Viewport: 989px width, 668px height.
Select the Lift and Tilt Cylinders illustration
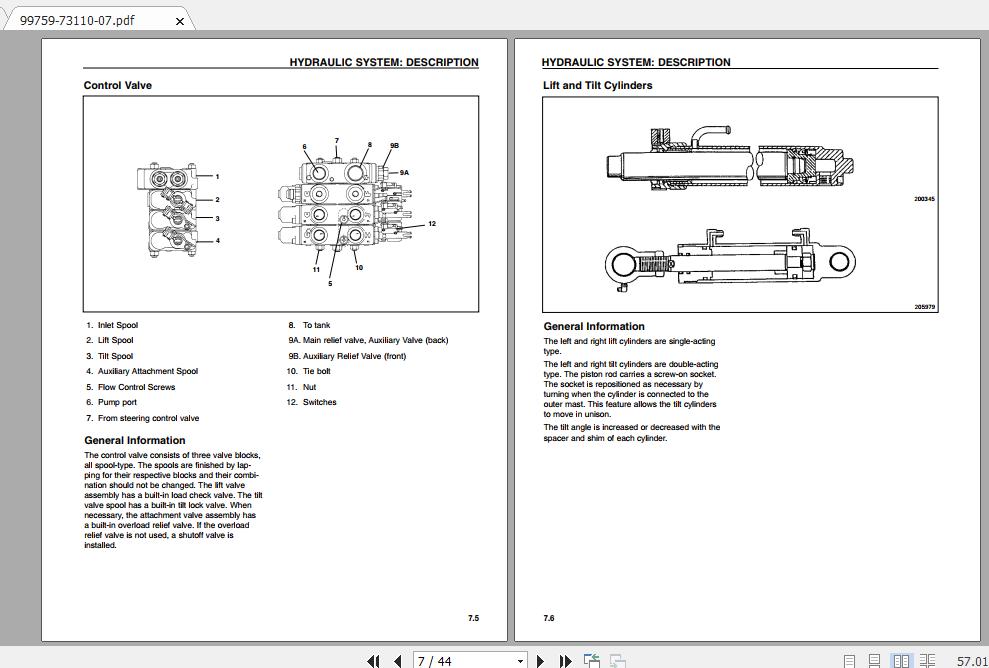(x=740, y=205)
